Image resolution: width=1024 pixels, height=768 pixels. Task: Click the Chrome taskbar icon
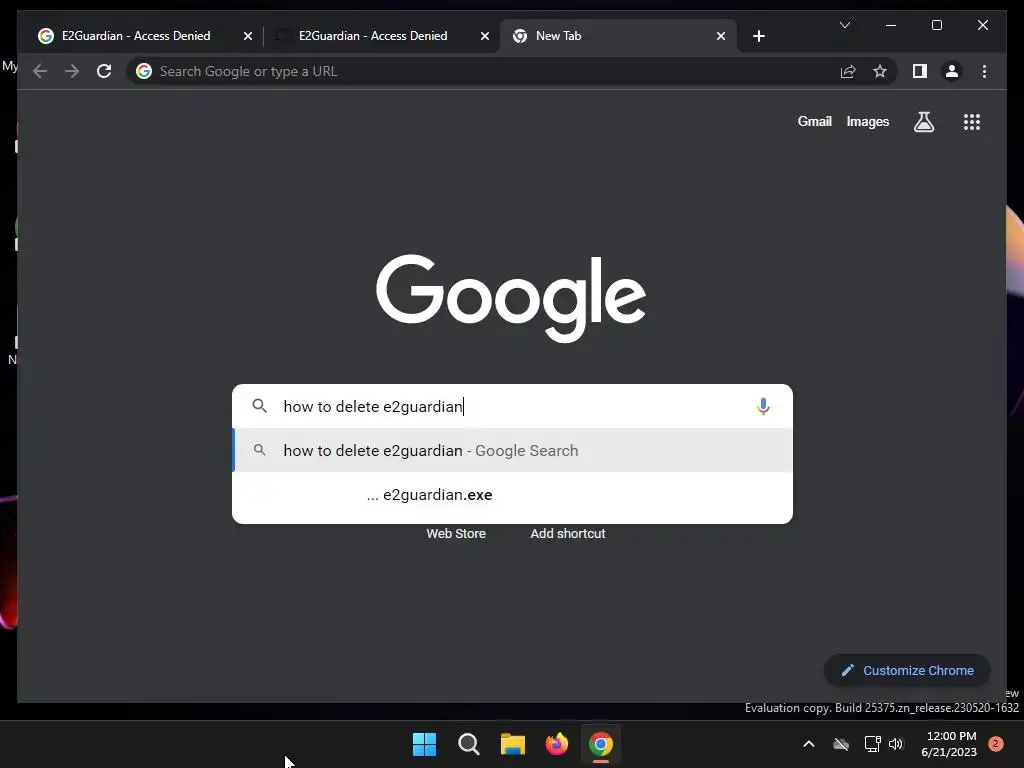[x=601, y=744]
